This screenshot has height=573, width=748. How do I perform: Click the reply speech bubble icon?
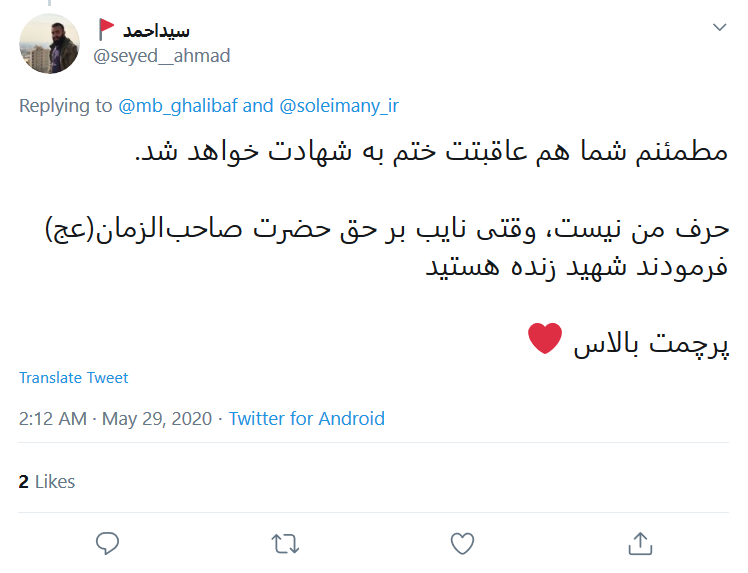pos(107,542)
